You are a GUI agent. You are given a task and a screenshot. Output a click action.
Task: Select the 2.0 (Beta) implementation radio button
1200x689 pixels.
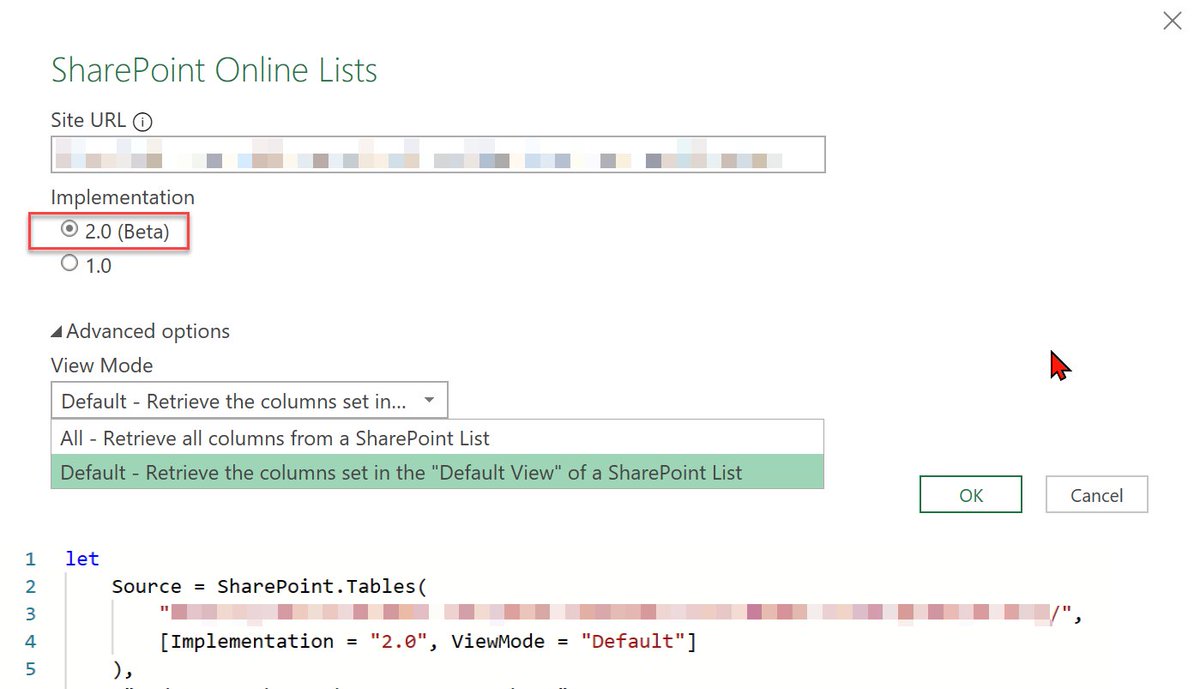click(x=69, y=230)
